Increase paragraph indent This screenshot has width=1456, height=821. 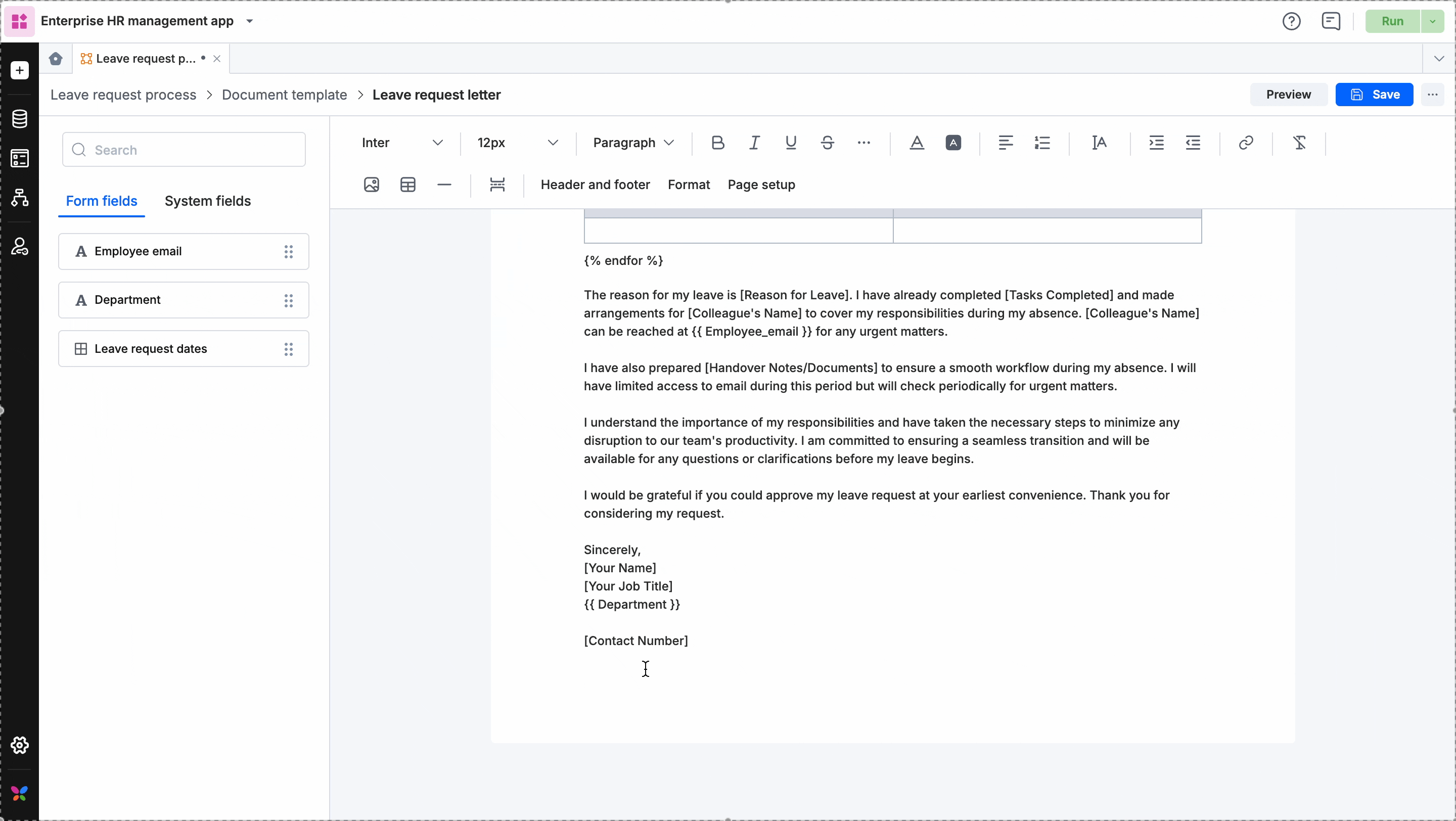1156,143
